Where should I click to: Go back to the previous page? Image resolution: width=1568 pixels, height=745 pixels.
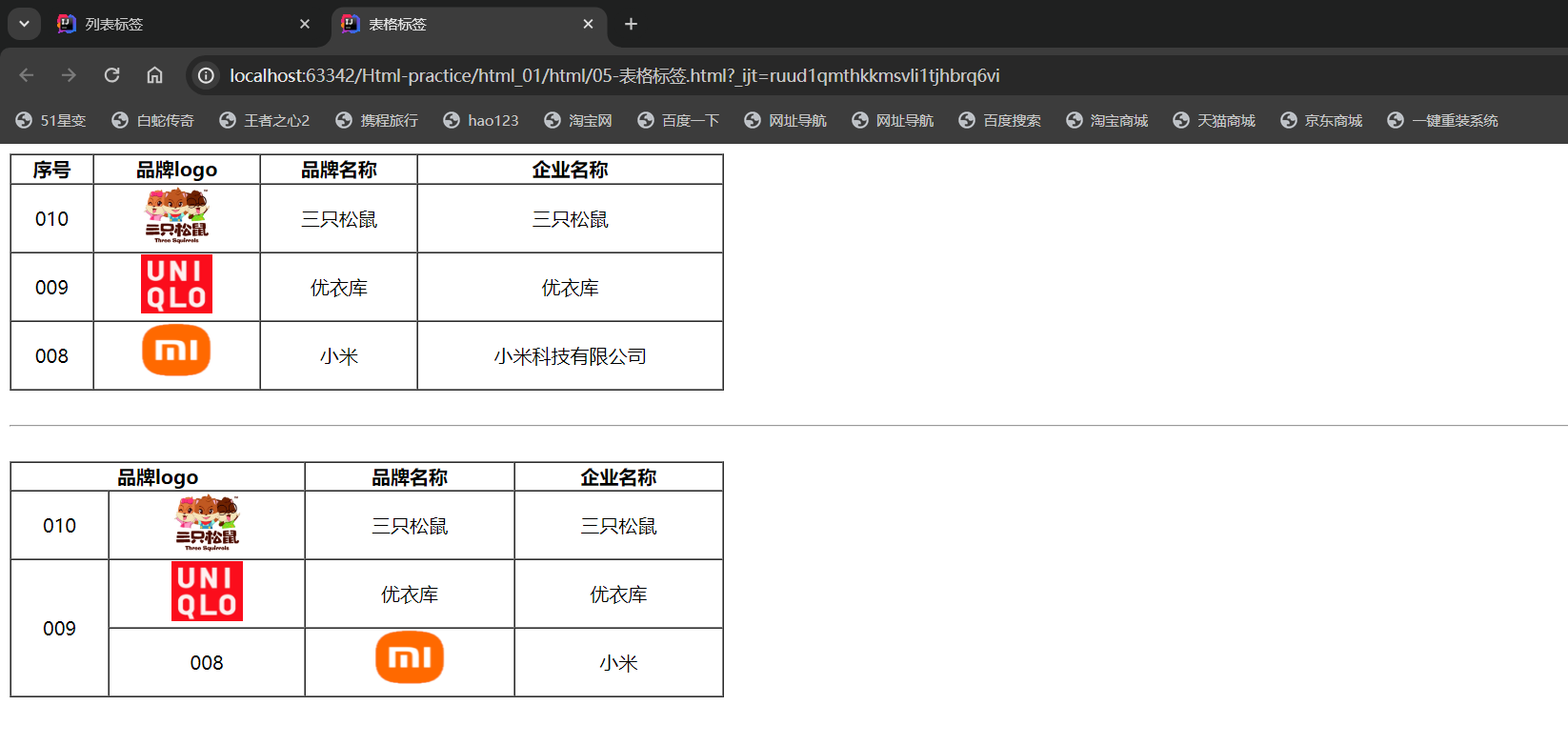pyautogui.click(x=27, y=75)
